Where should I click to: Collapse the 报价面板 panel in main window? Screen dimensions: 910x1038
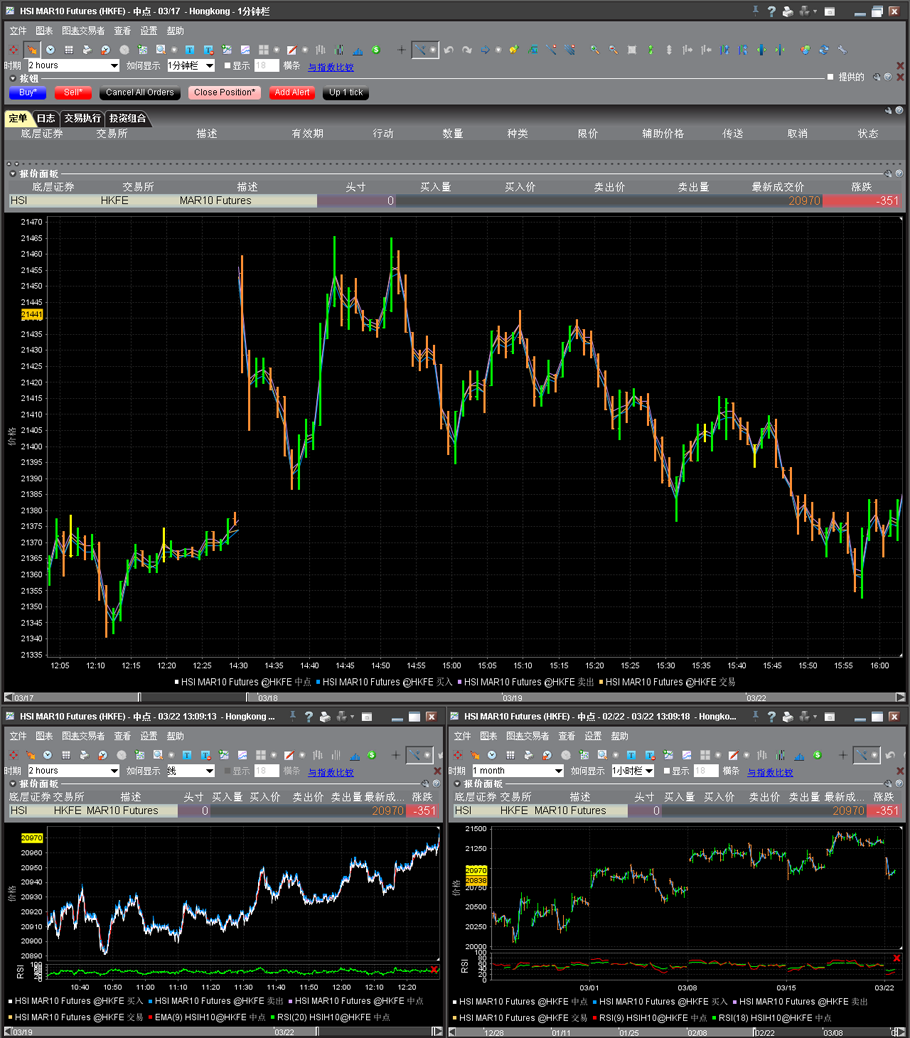point(13,173)
